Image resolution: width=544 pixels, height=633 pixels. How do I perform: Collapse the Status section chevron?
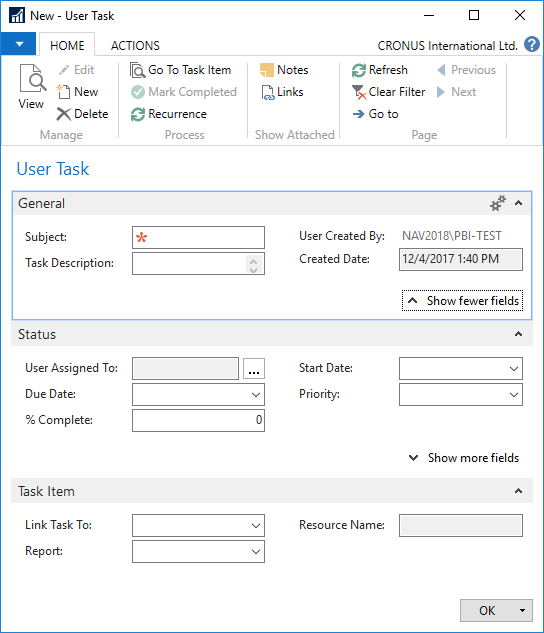point(519,334)
